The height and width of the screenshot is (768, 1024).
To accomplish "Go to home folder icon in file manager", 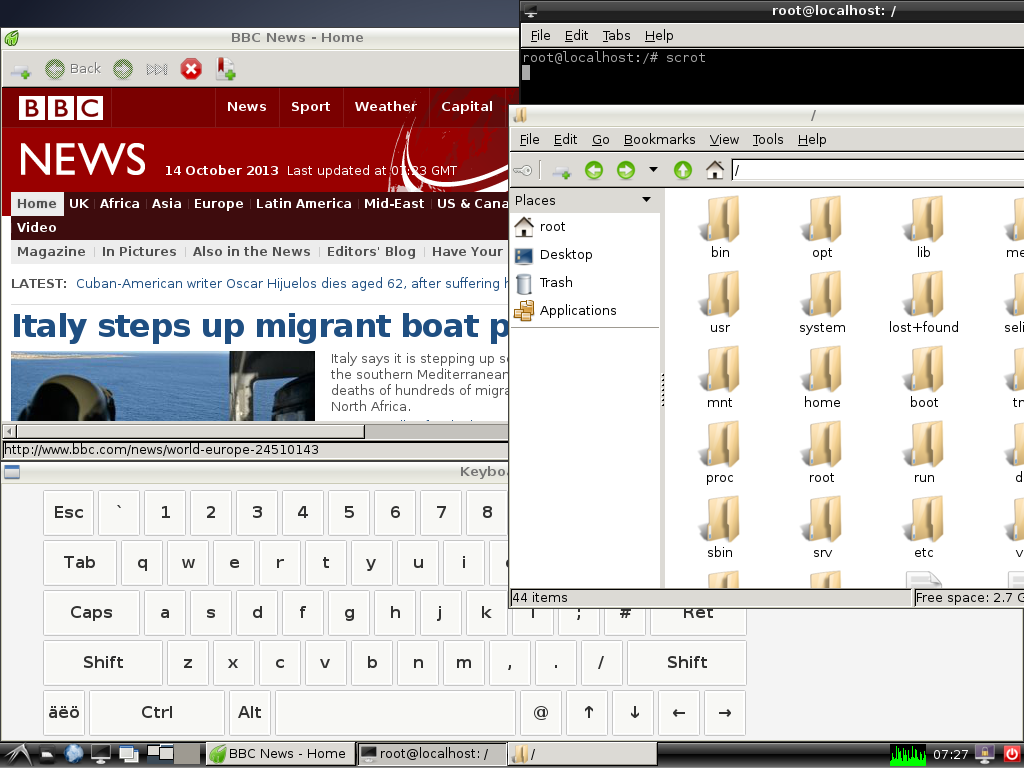I will (x=715, y=170).
